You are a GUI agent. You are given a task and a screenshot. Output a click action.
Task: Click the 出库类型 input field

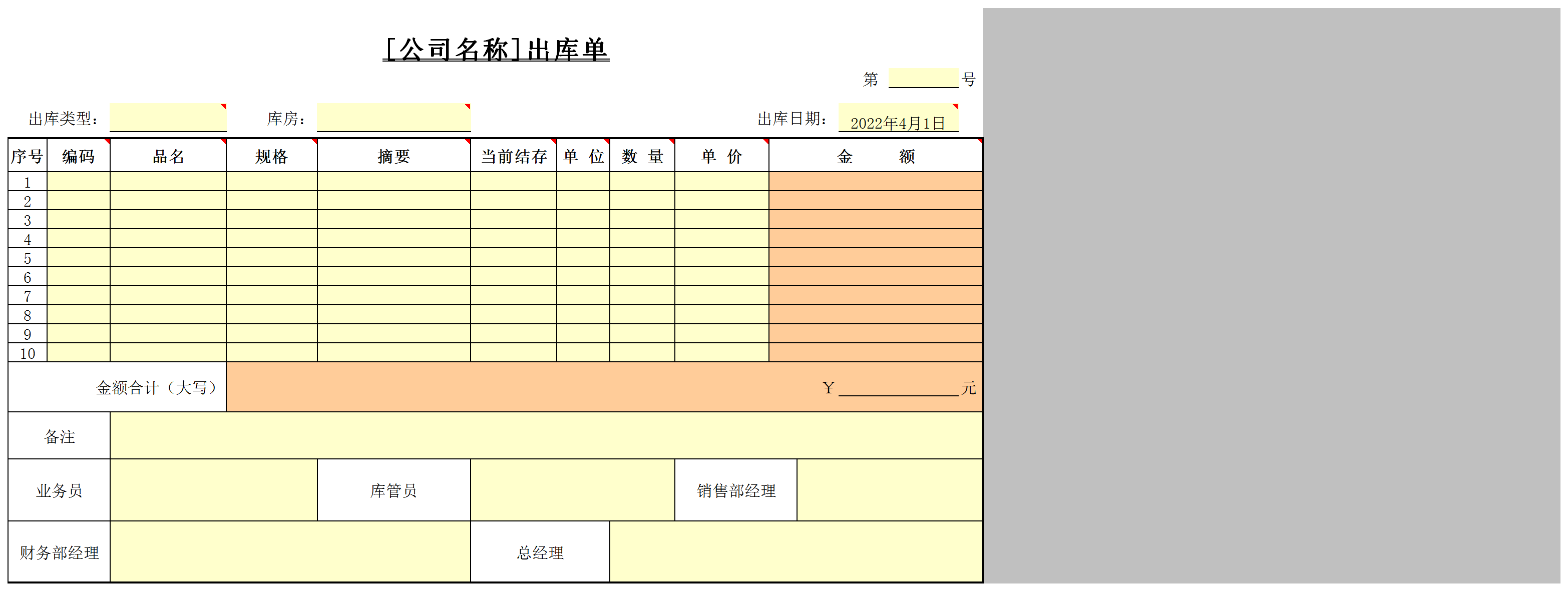click(167, 117)
